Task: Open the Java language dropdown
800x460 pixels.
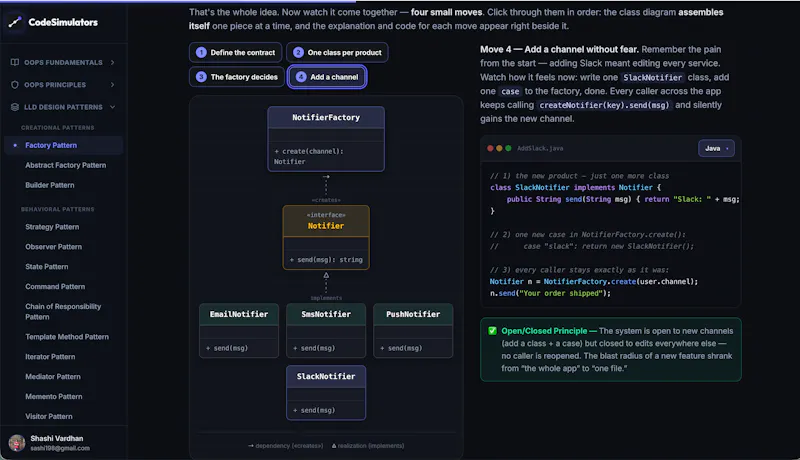Action: tap(716, 148)
